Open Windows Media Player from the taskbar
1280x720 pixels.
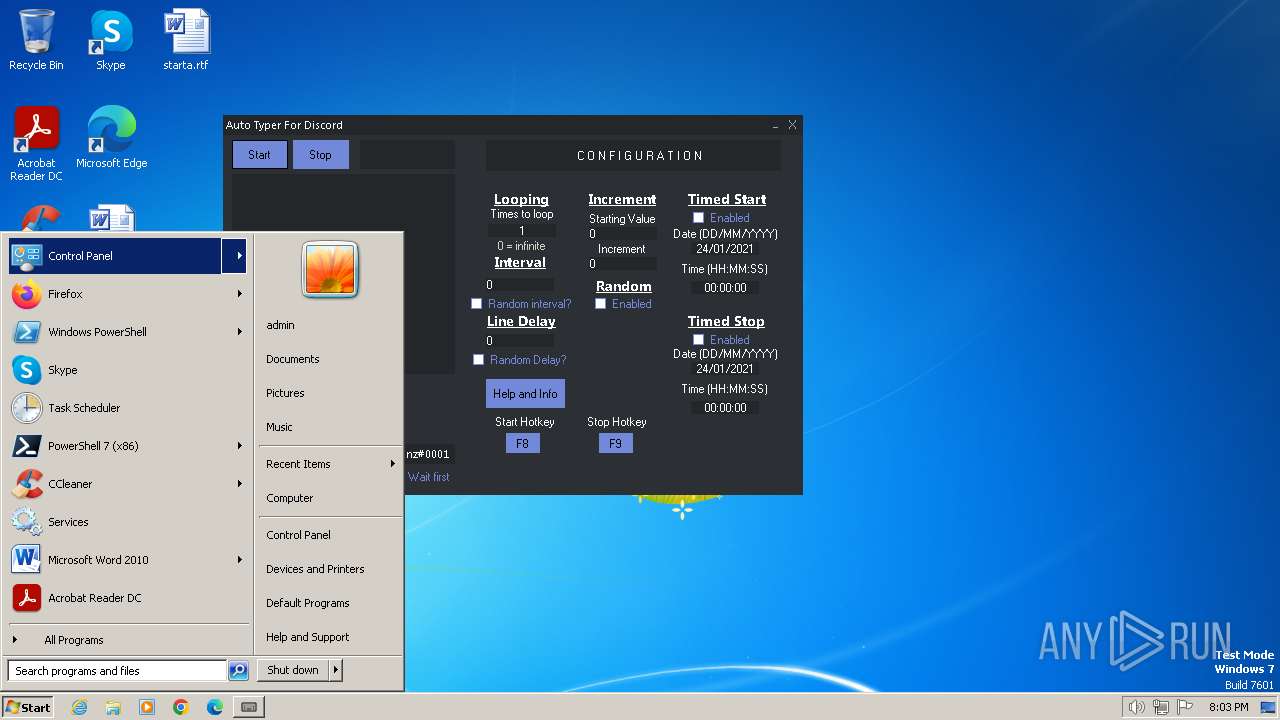147,707
